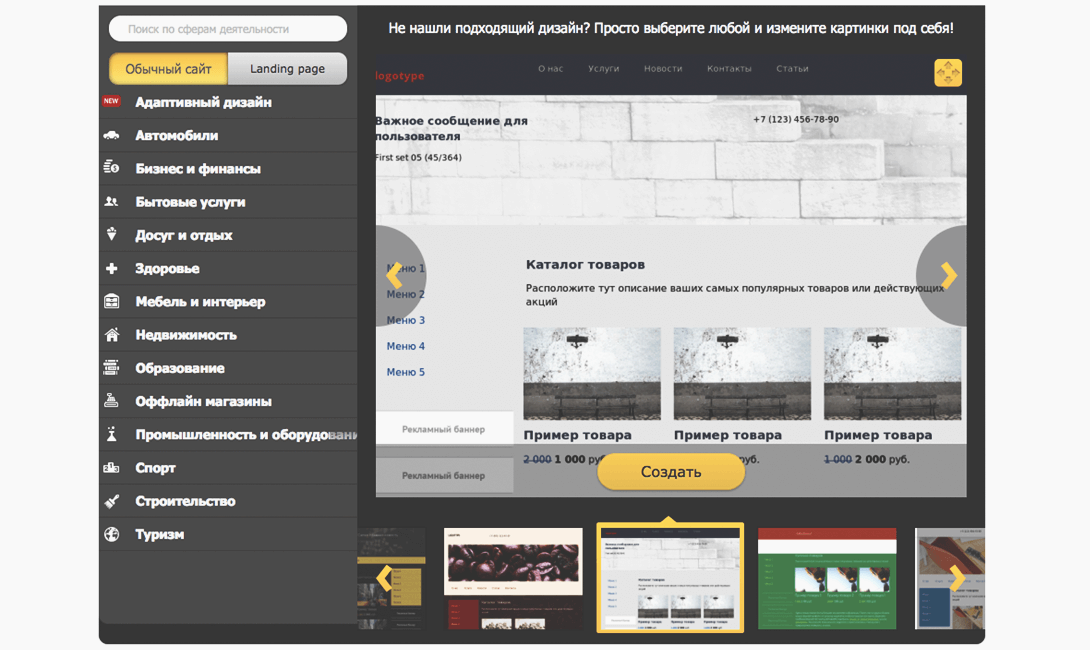Select the Обычный сайт tab

point(168,69)
